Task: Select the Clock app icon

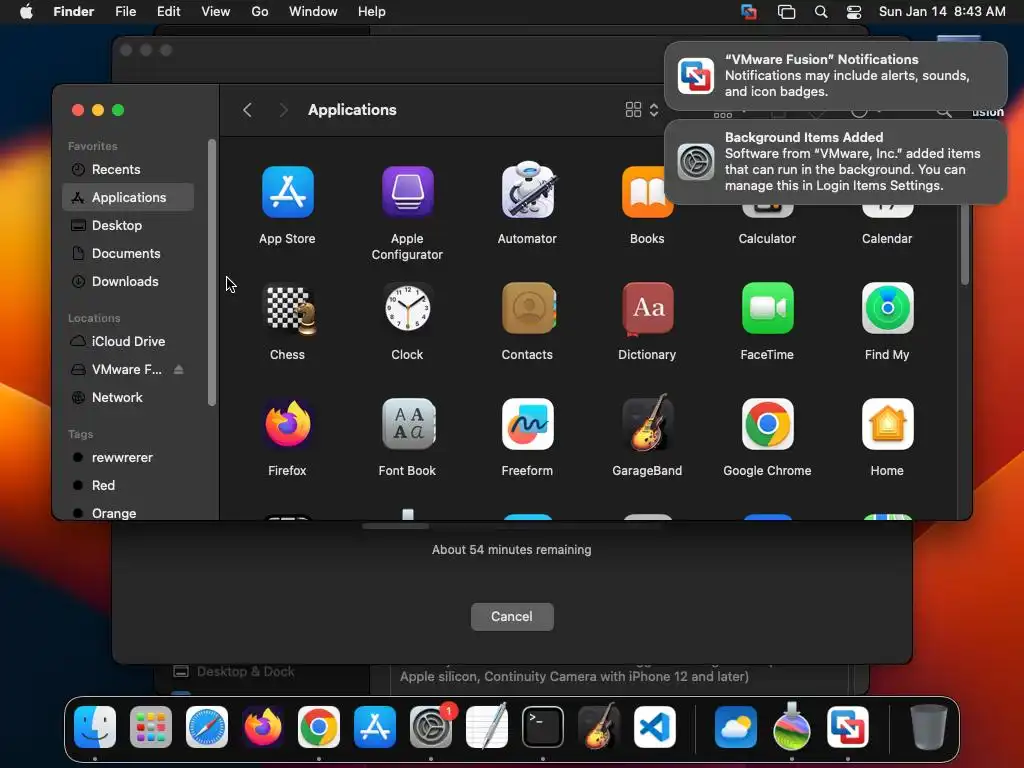Action: click(x=408, y=308)
